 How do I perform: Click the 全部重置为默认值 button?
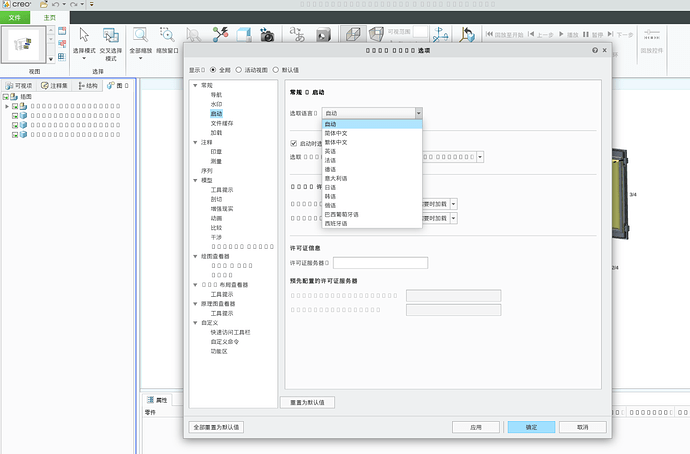(217, 426)
